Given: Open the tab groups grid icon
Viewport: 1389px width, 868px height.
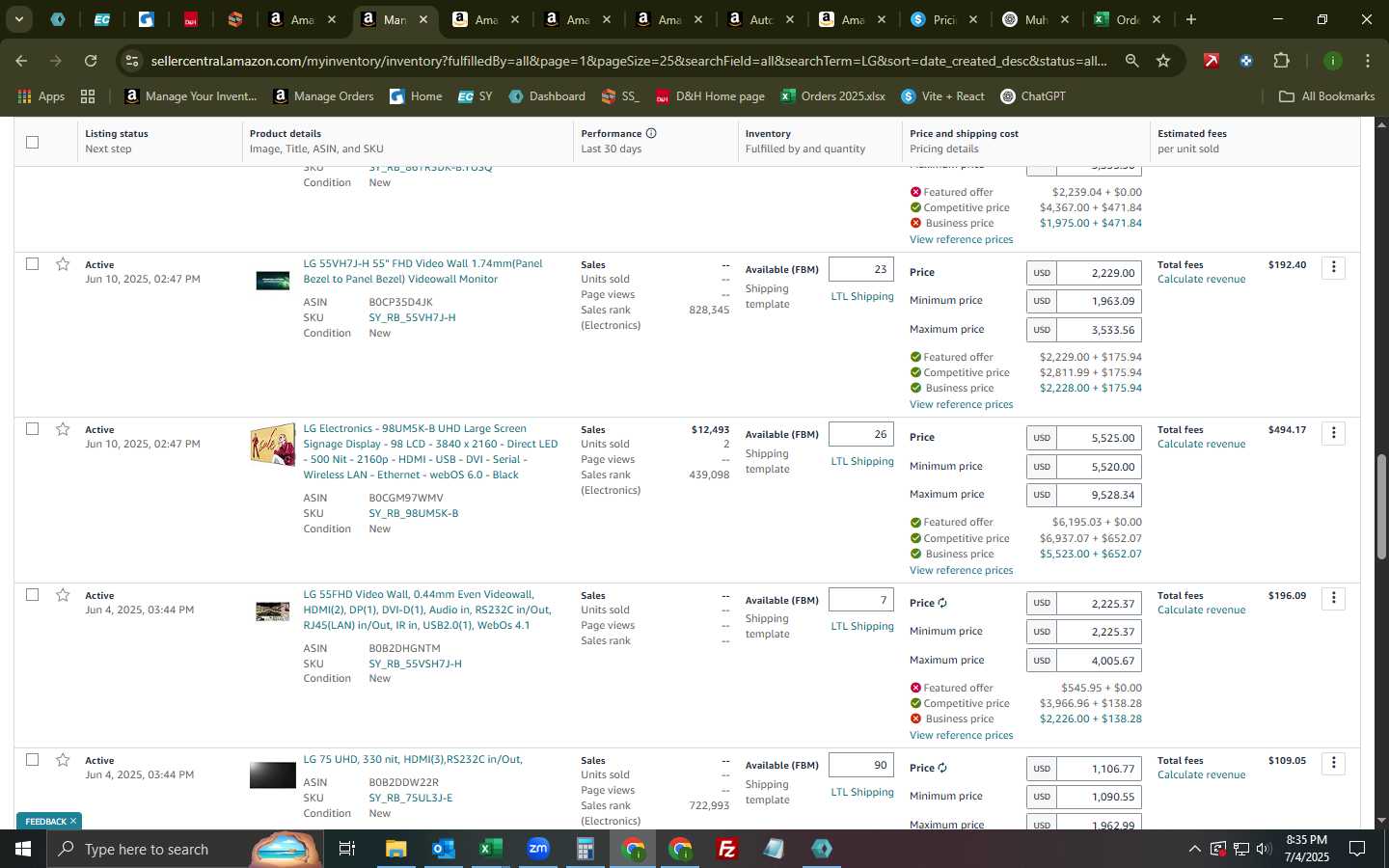Looking at the screenshot, I should tap(88, 96).
